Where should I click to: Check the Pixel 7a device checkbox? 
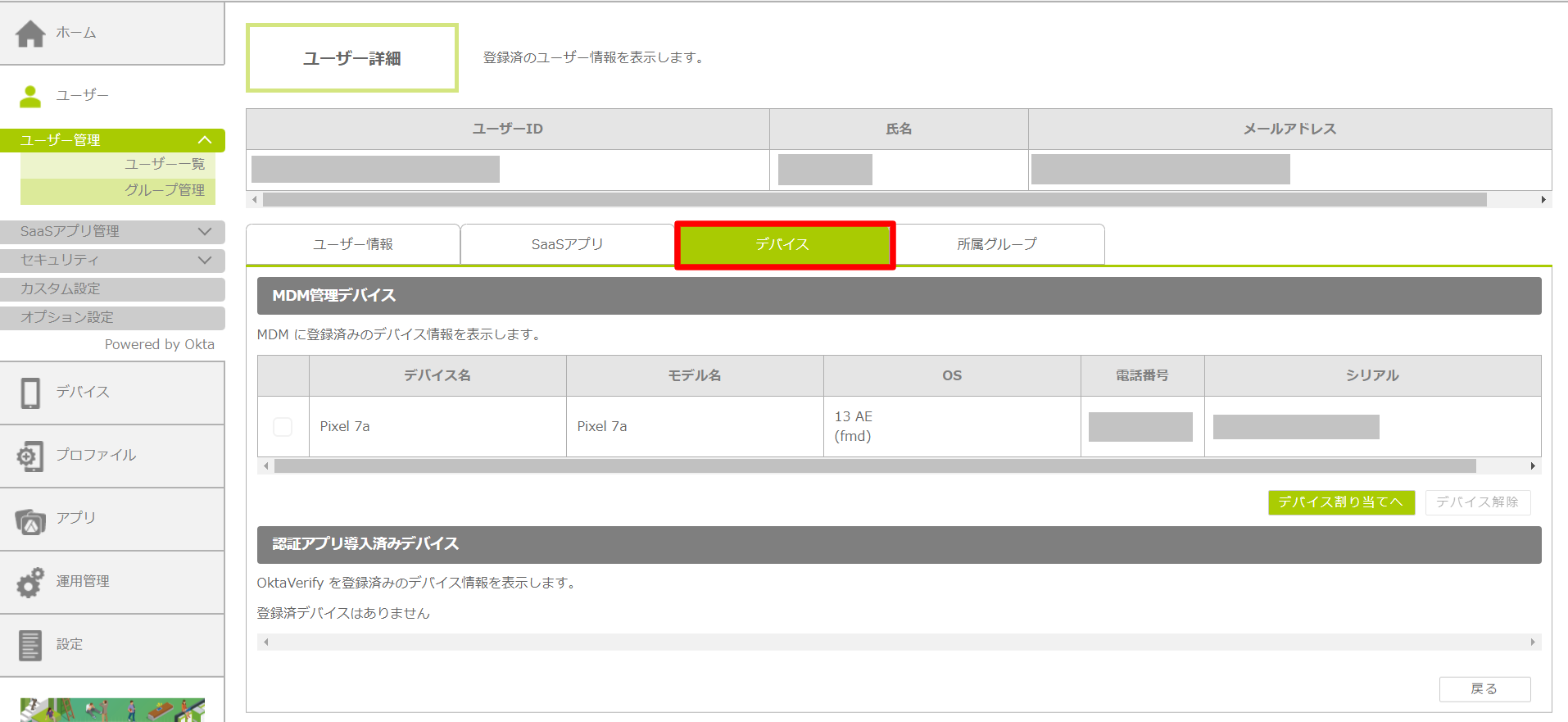(283, 427)
